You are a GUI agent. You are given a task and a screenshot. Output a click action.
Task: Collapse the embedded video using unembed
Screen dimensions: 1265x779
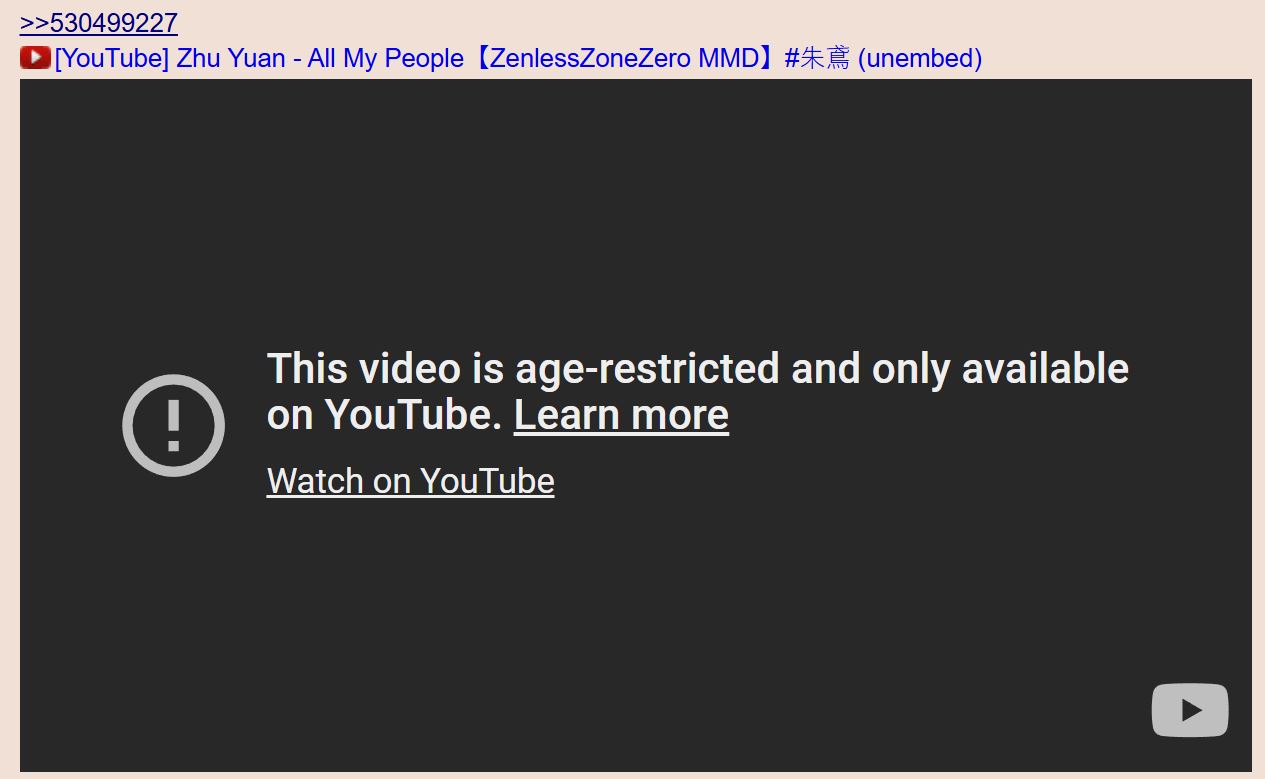coord(920,58)
